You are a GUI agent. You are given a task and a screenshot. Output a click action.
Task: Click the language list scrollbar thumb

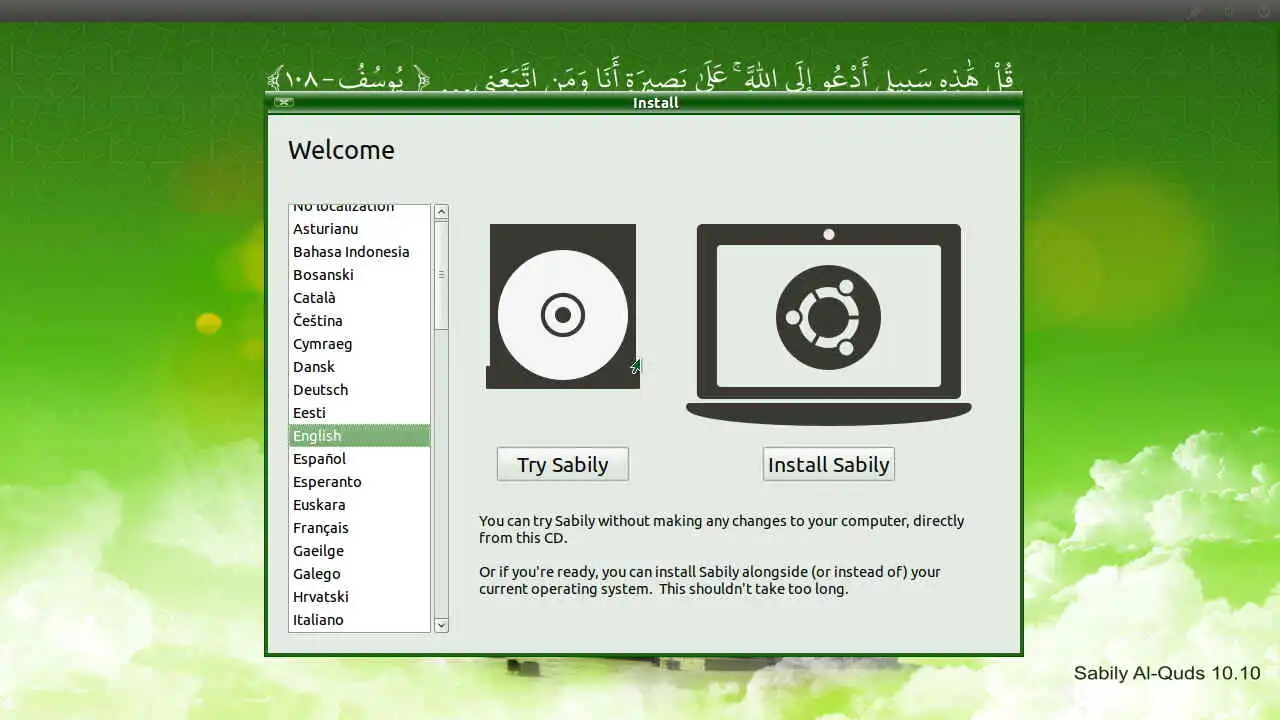coord(441,275)
